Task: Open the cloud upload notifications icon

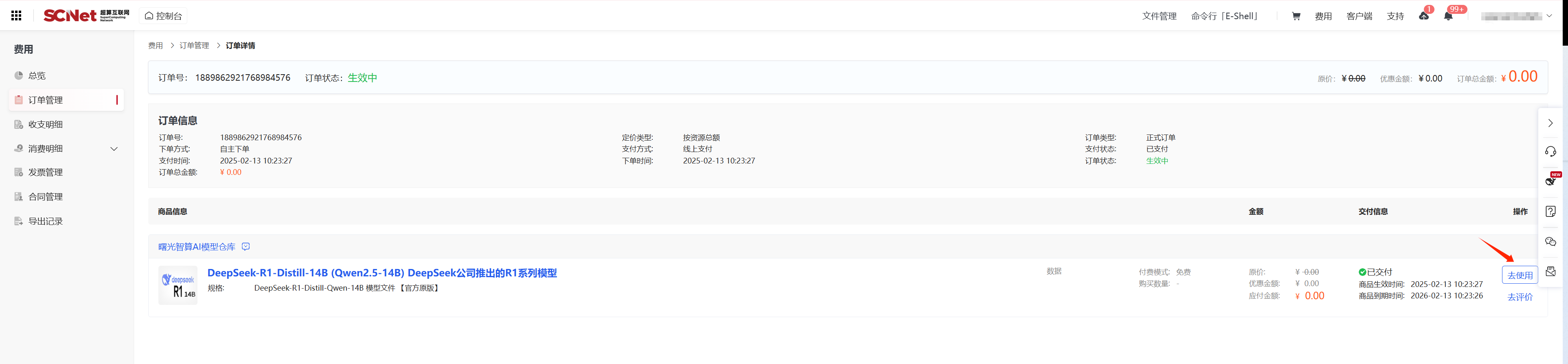Action: [x=1424, y=16]
